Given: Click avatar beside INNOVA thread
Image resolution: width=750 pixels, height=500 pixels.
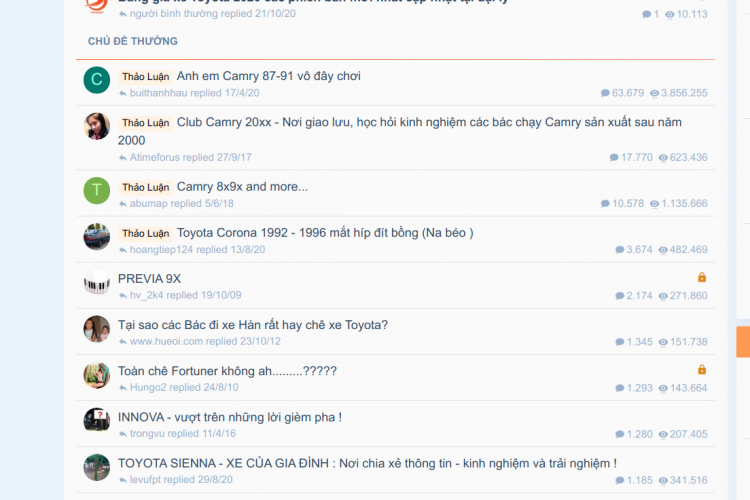Looking at the screenshot, I should click(x=97, y=421).
